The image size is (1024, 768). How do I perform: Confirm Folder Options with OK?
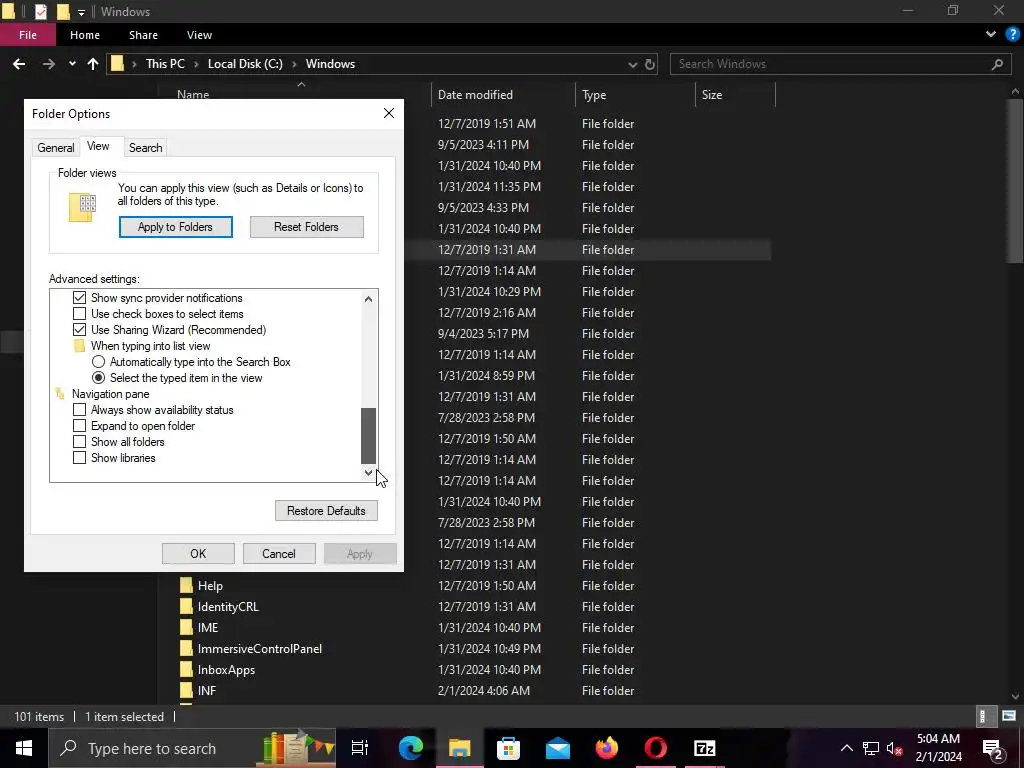198,554
